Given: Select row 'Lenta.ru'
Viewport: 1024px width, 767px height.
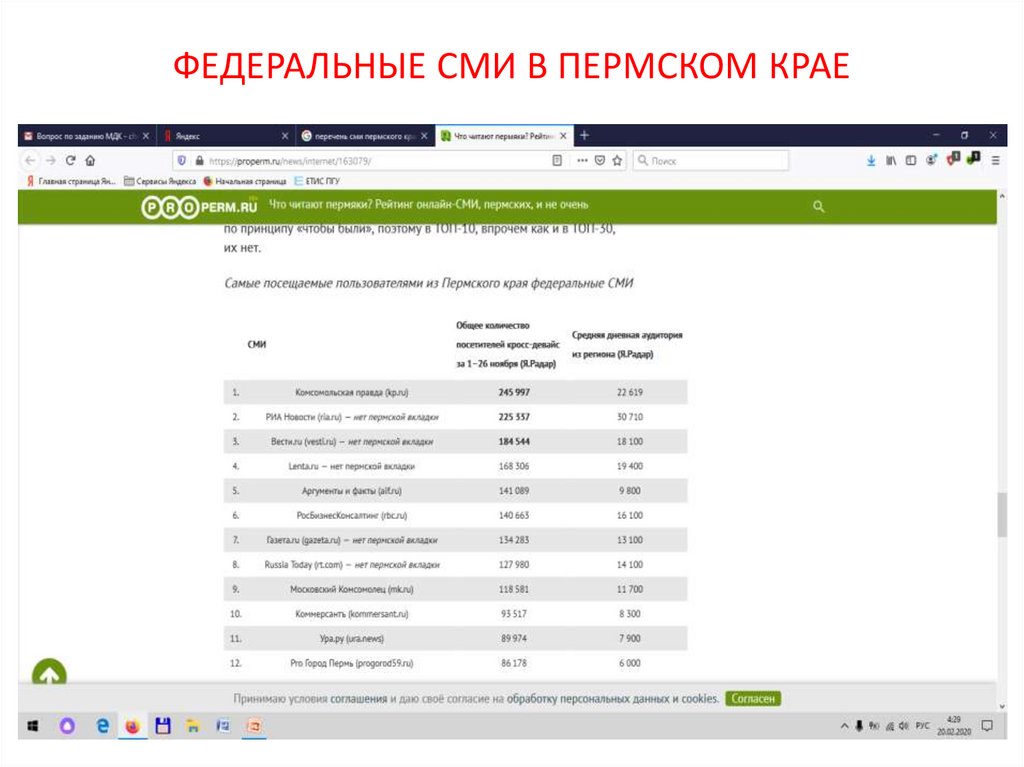Looking at the screenshot, I should 455,466.
